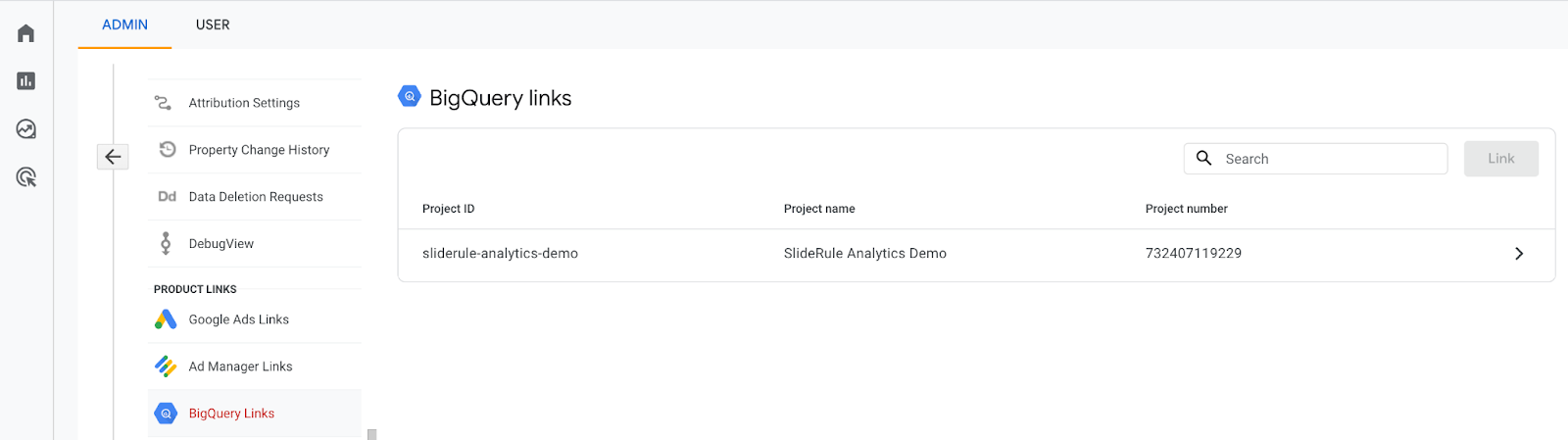Click the Ad Manager logo icon
Screen dimensions: 1568x440
(166, 367)
